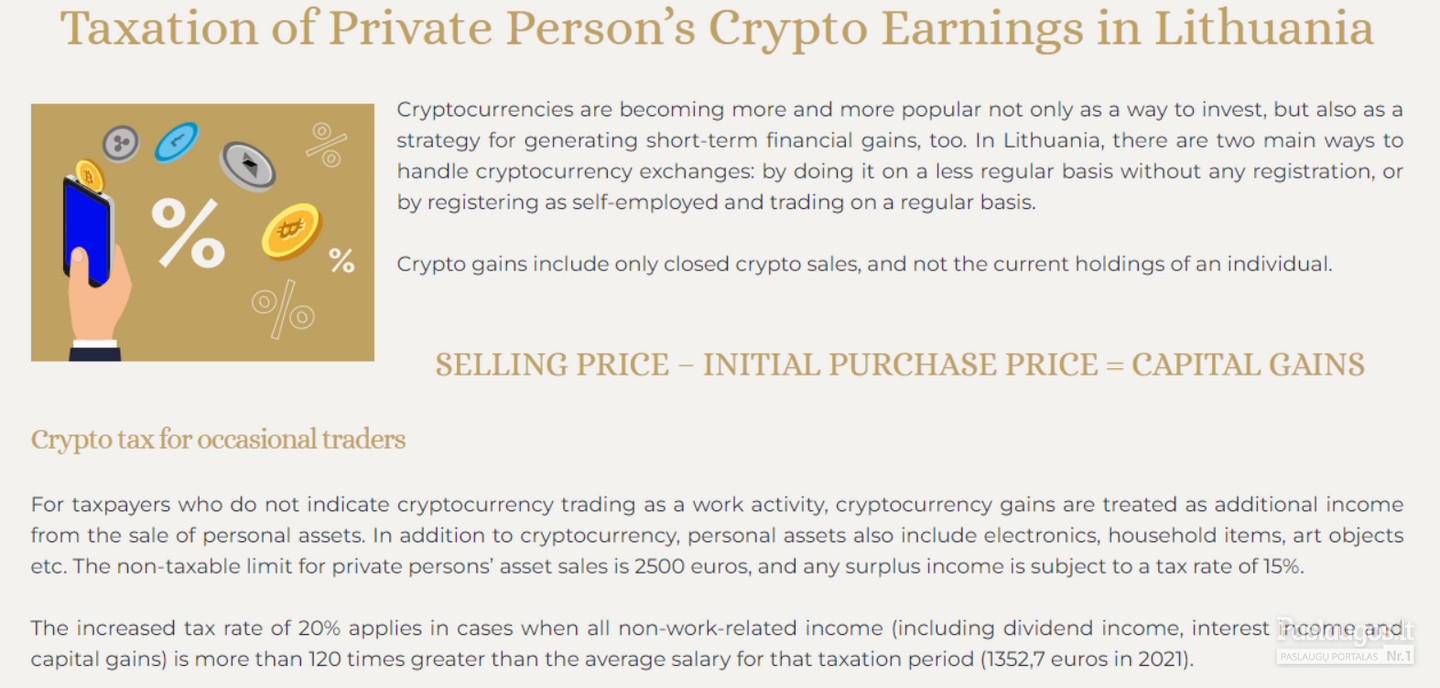
Task: Click the outlined percent sign at the illustration's bottom
Action: tap(283, 308)
